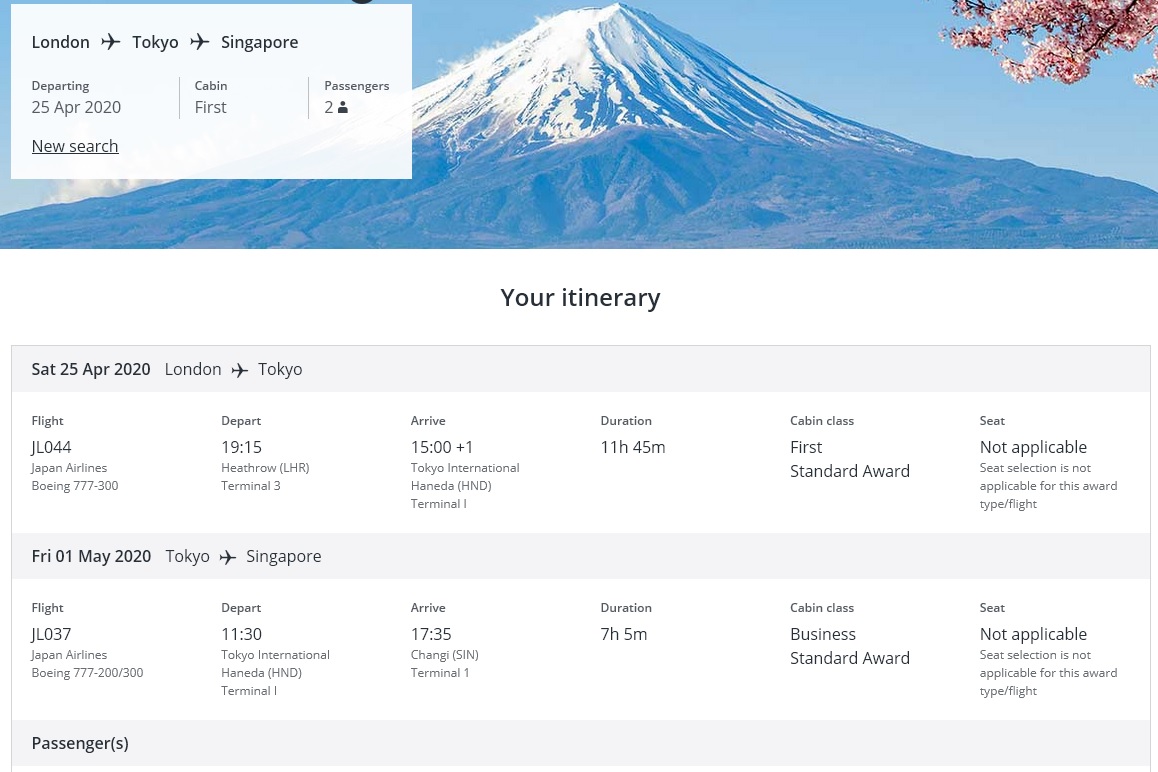Click the departing date 25 Apr 2020
1158x772 pixels.
click(x=76, y=107)
